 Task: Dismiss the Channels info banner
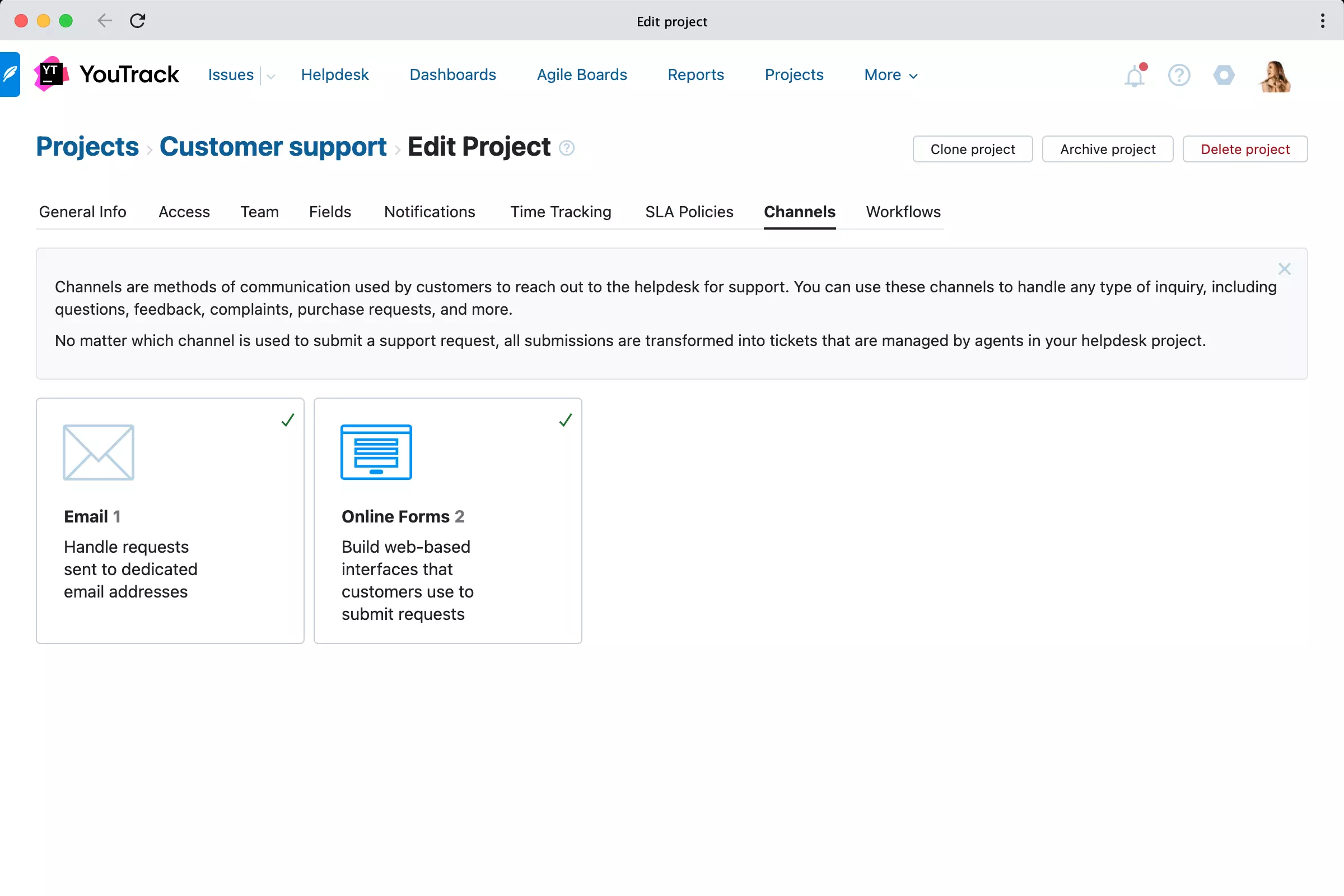[1285, 269]
